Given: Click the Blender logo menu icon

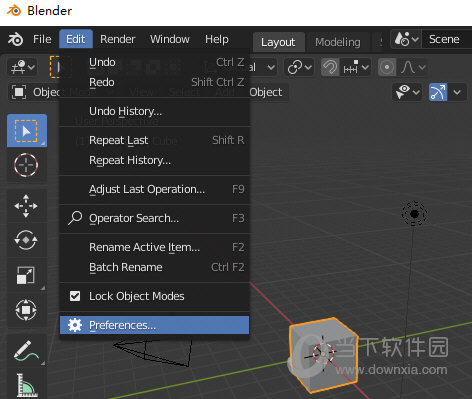Looking at the screenshot, I should tap(15, 39).
